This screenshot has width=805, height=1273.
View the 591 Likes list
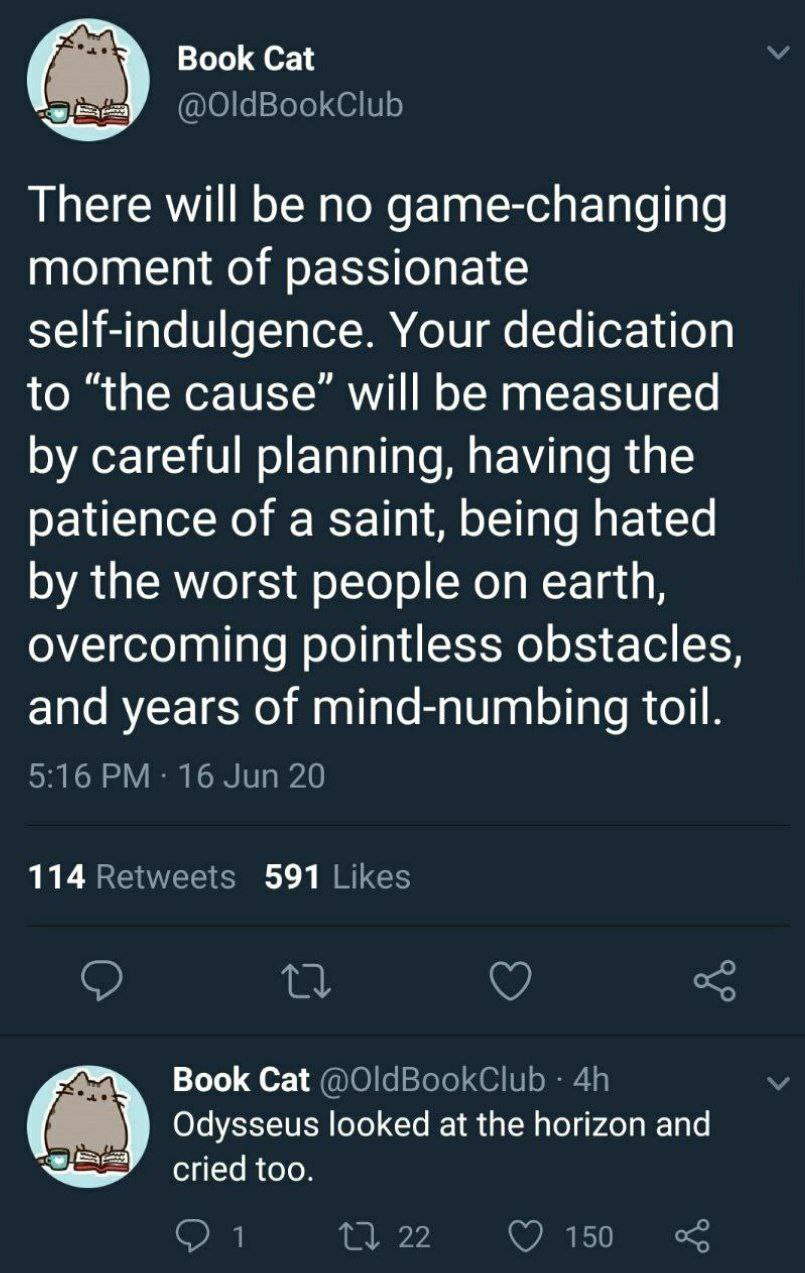(337, 877)
